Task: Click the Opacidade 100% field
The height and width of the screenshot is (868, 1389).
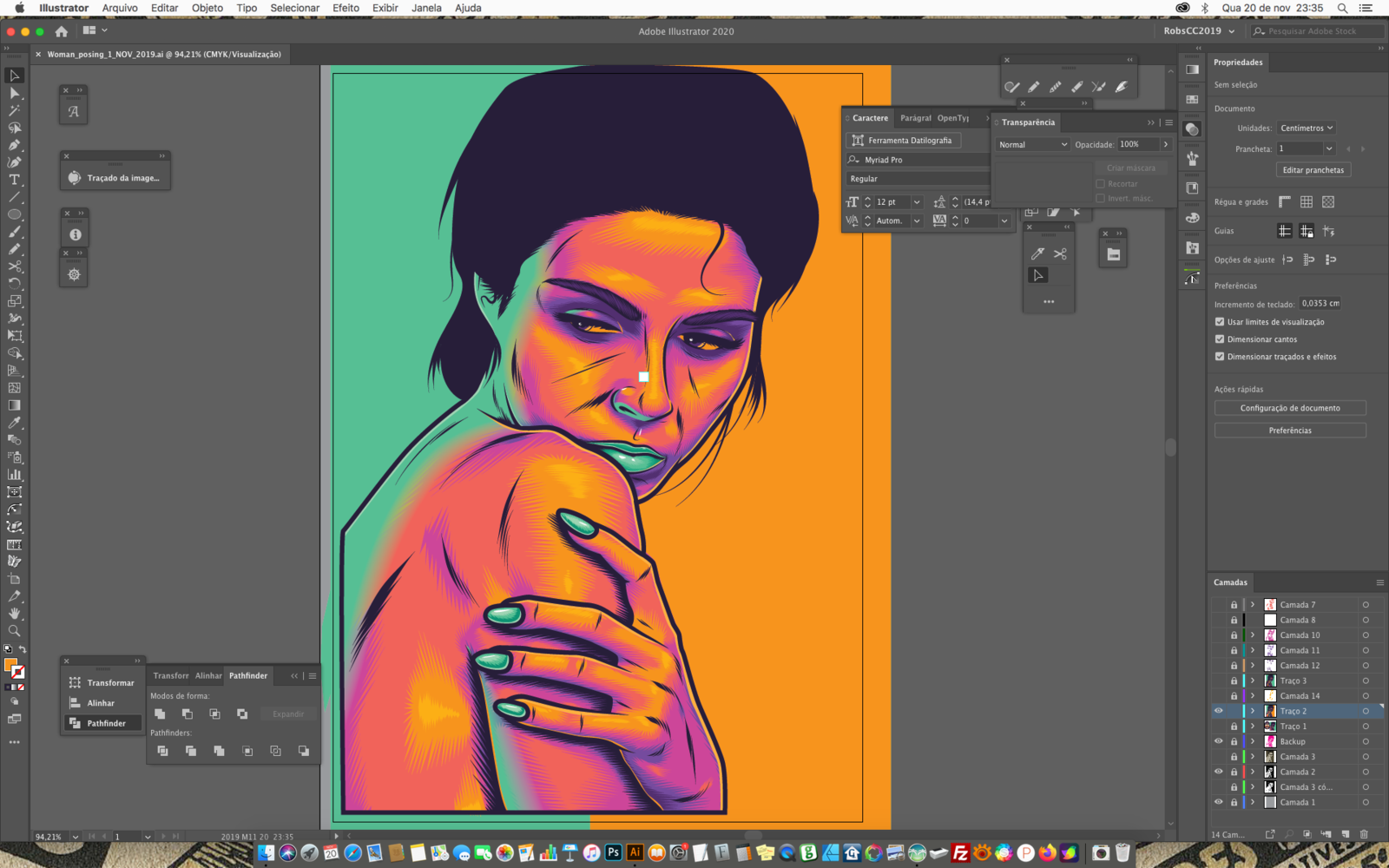Action: (1138, 144)
